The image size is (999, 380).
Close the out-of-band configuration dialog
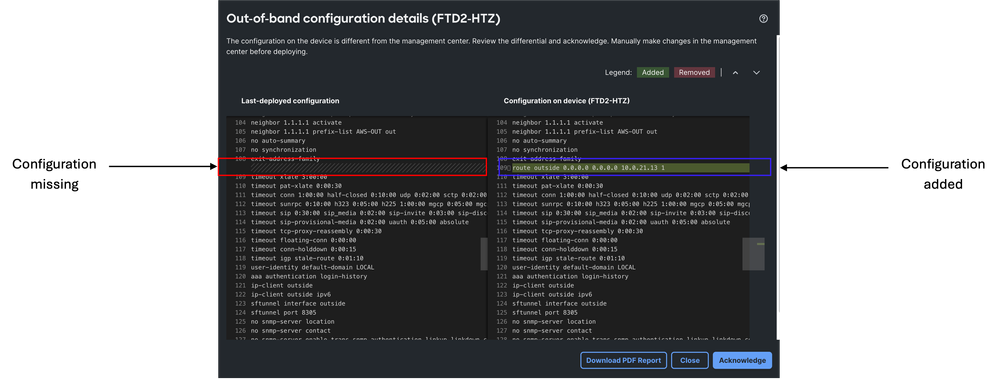(689, 360)
